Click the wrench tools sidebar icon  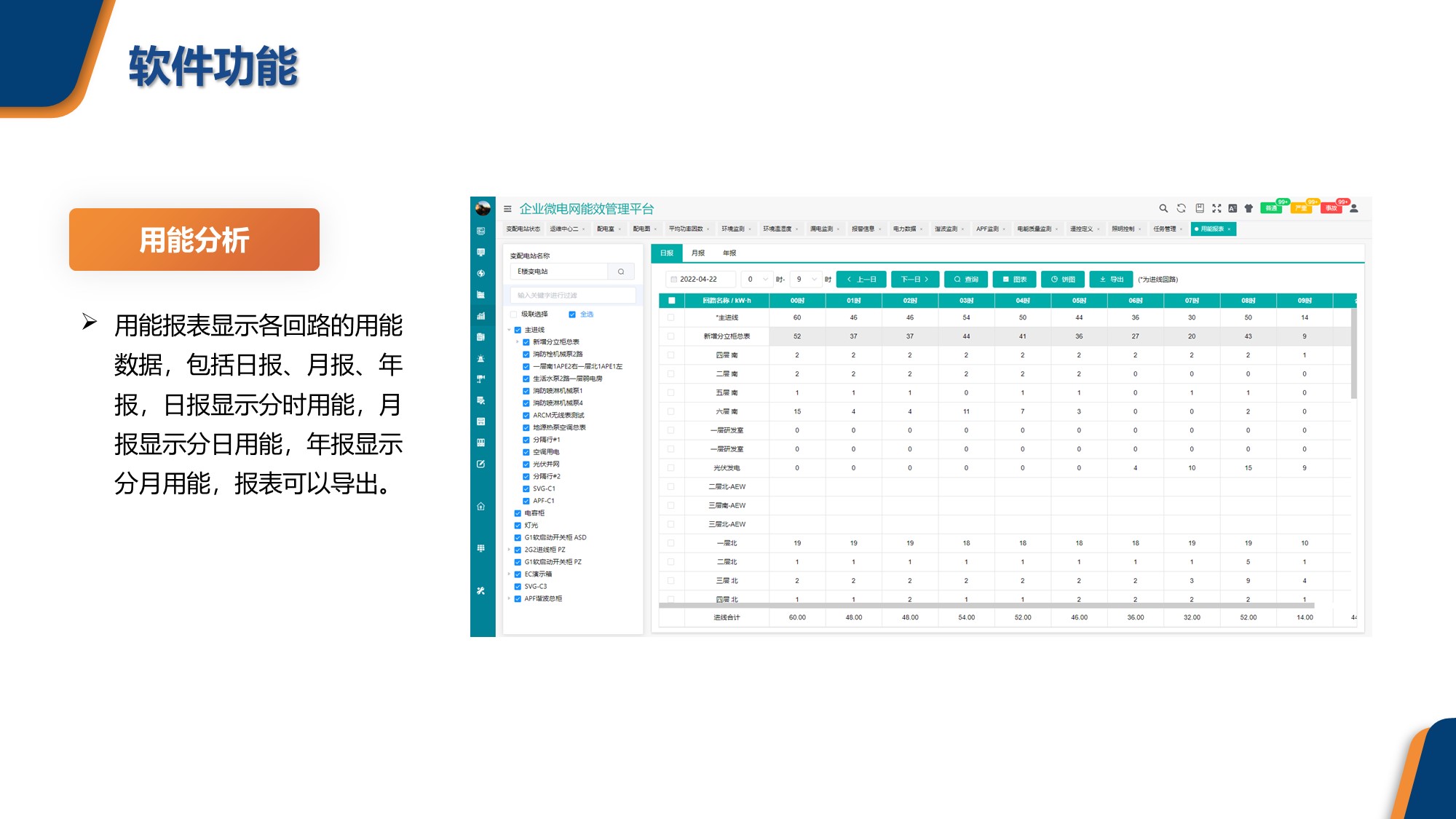(x=480, y=591)
